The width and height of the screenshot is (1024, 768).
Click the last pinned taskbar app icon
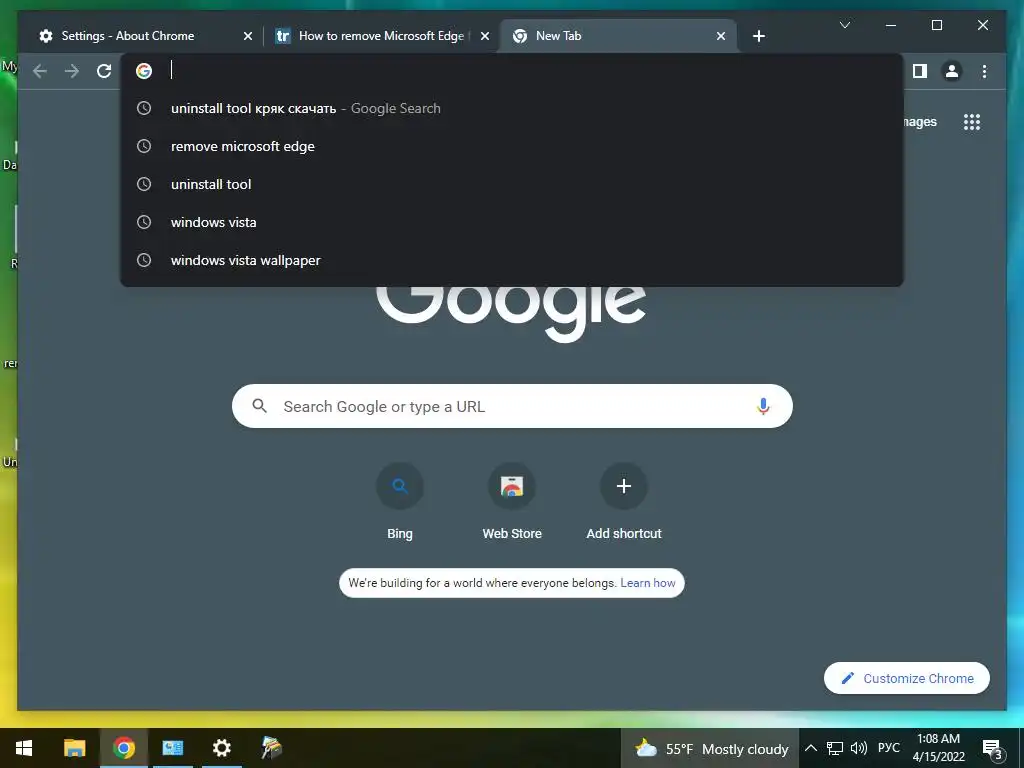tap(271, 748)
